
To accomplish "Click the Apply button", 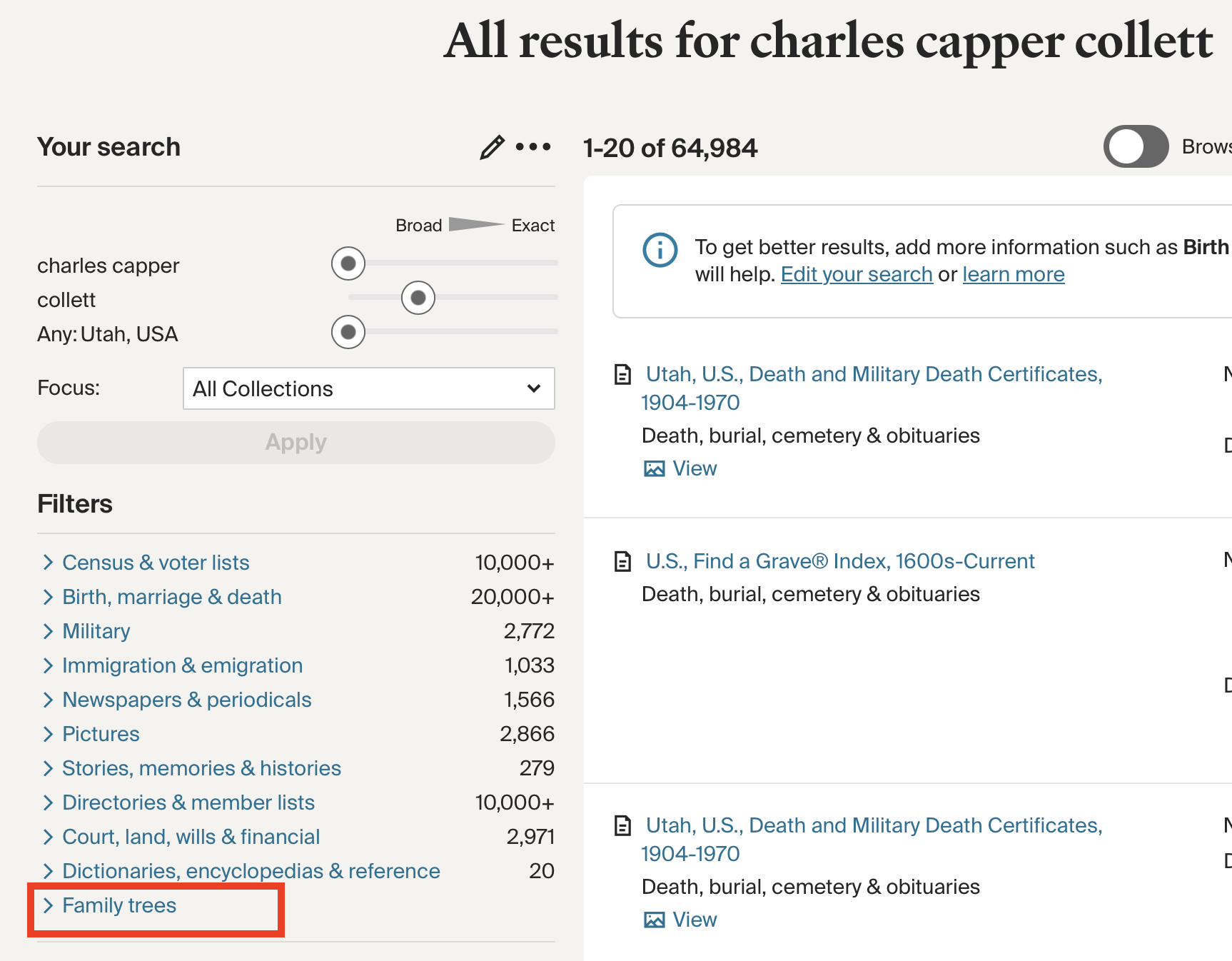I will 296,443.
